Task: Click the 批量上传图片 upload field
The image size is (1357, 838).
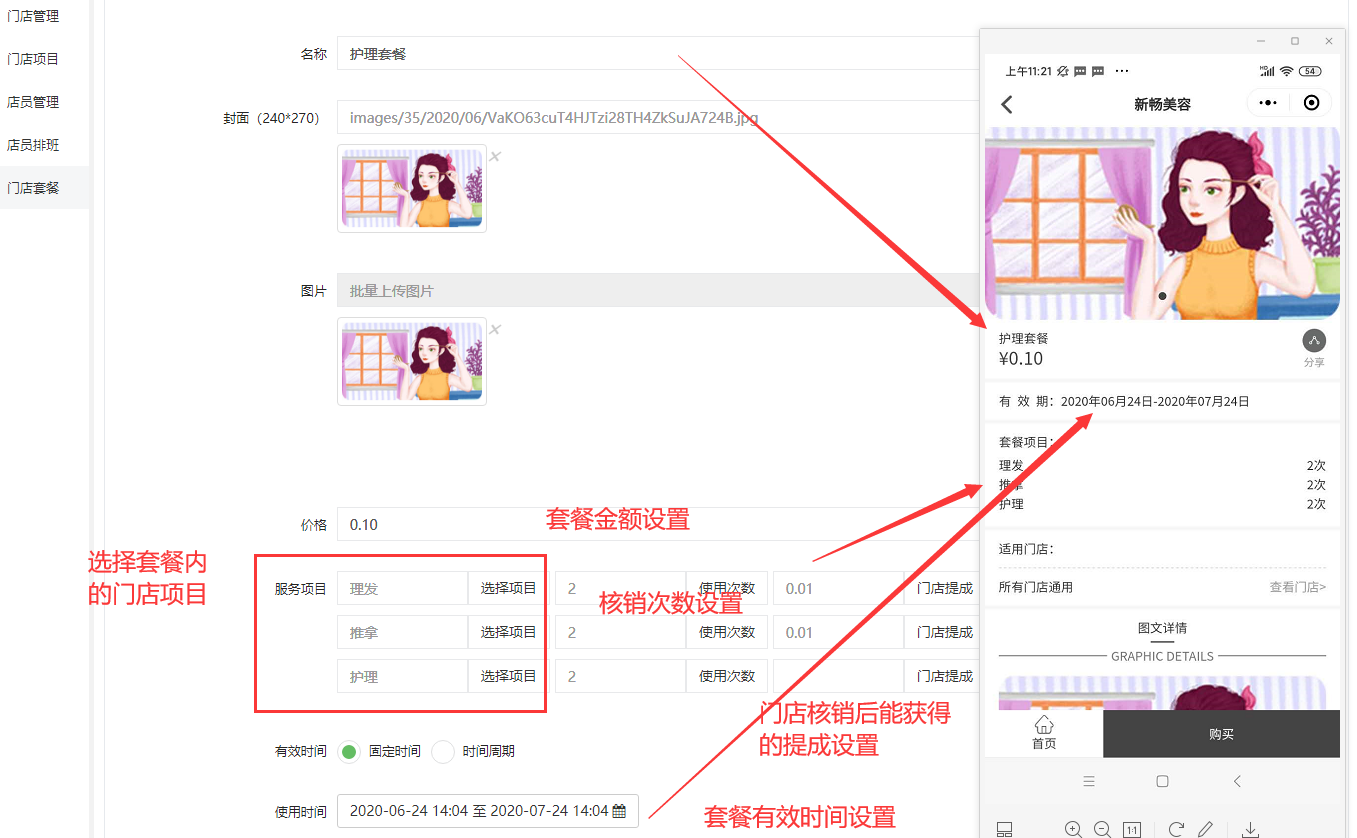Action: 657,290
